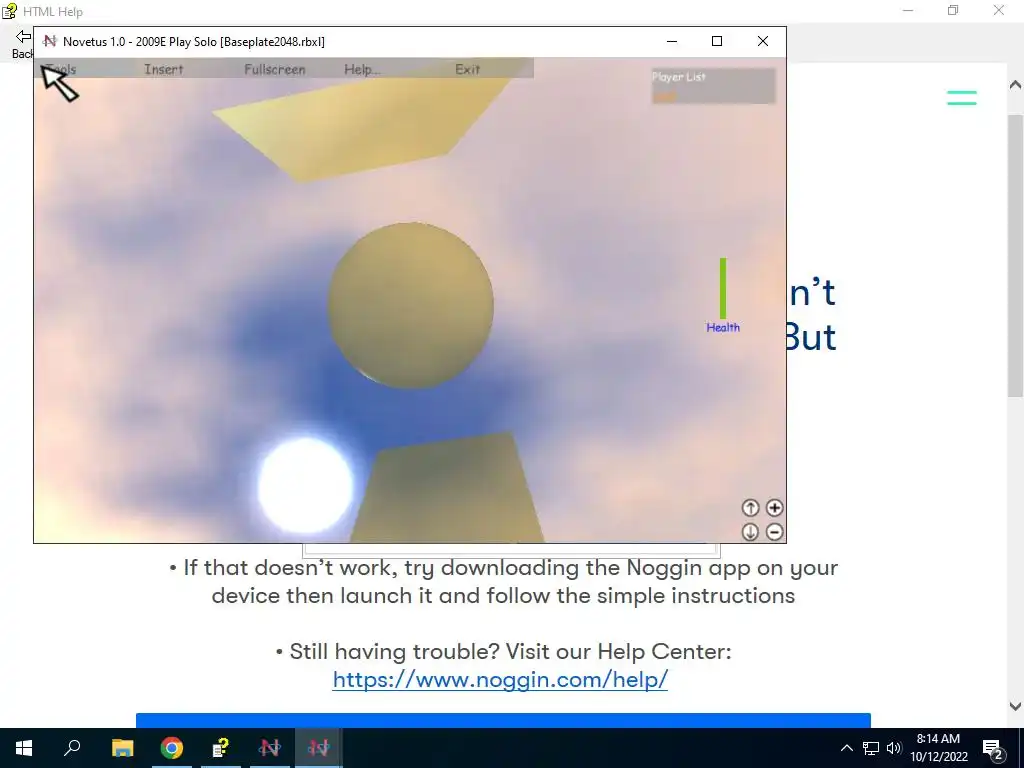1024x768 pixels.
Task: Click the network tray icon
Action: [871, 748]
